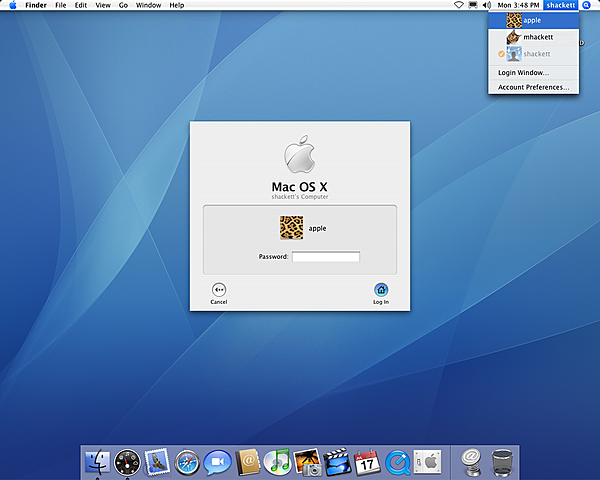Open System Preferences in the Dock
This screenshot has height=480, width=600.
click(x=427, y=462)
